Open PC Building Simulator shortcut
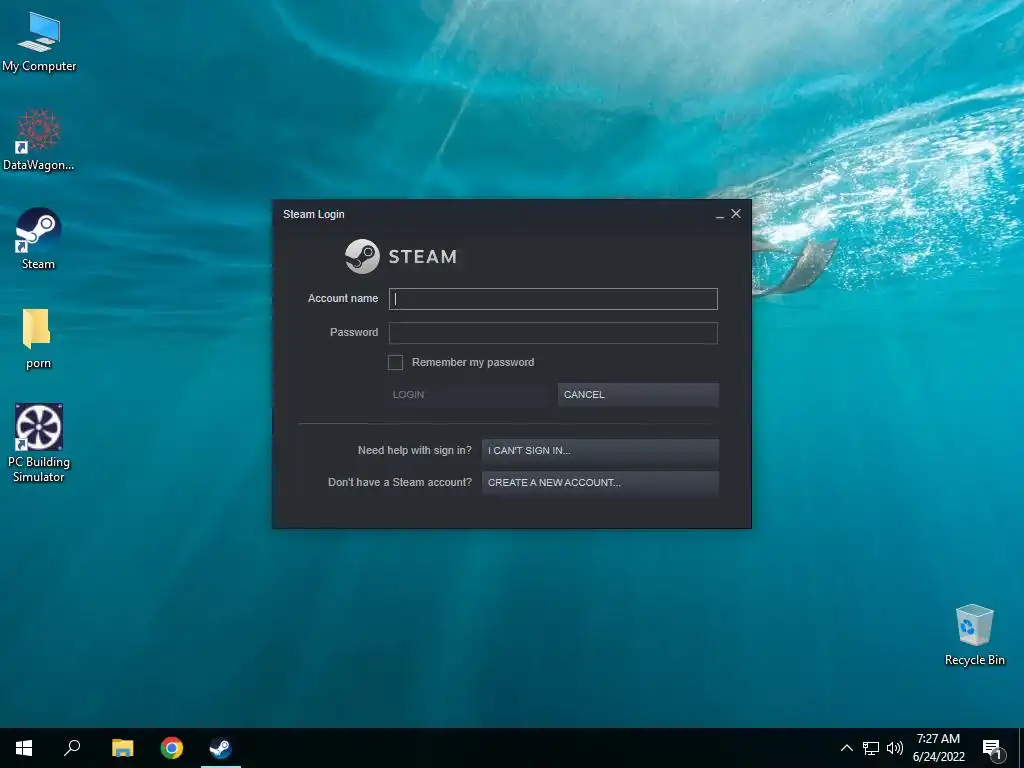The width and height of the screenshot is (1024, 768). [39, 442]
